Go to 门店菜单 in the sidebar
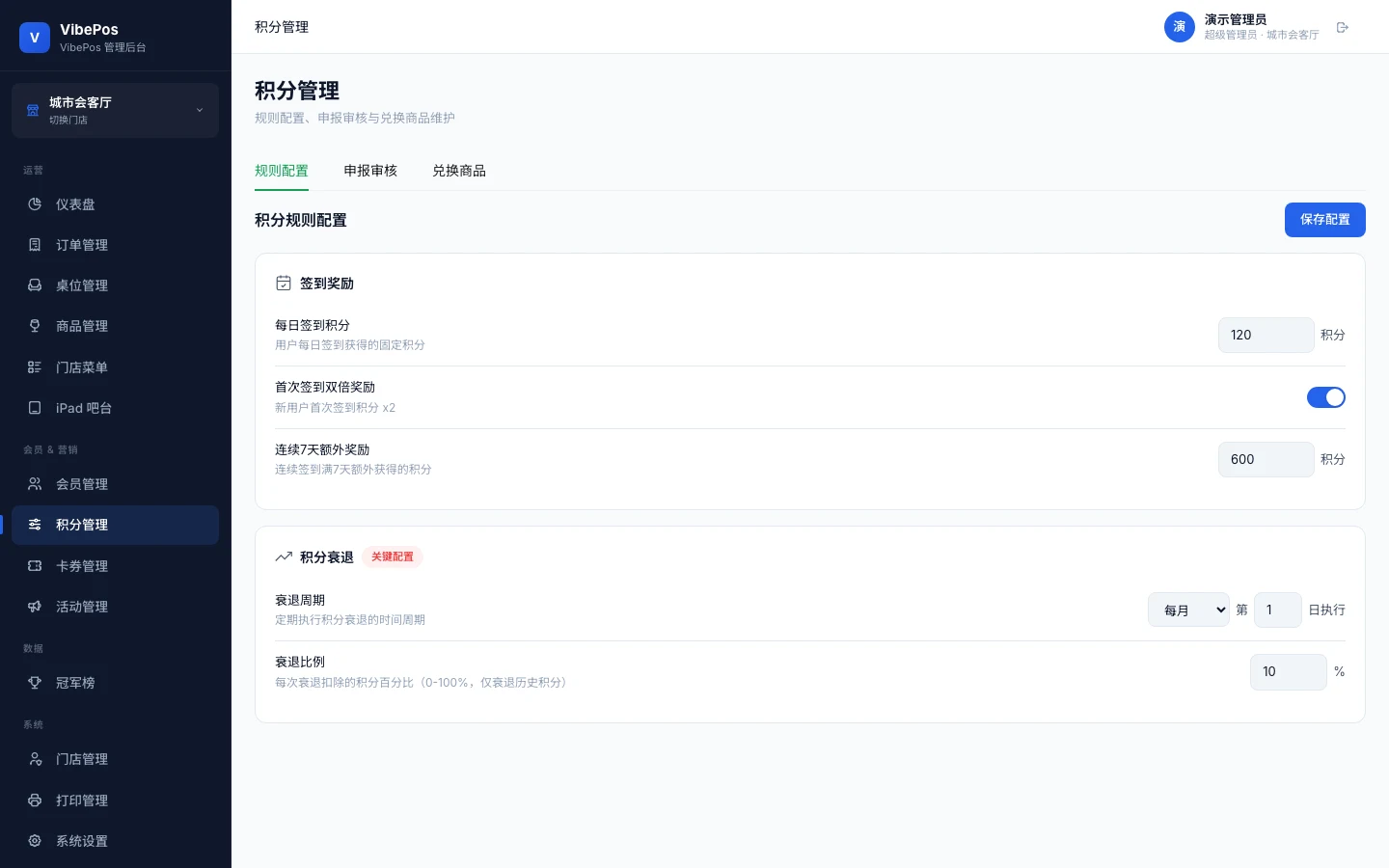Screen dimensions: 1389x868 (116, 367)
